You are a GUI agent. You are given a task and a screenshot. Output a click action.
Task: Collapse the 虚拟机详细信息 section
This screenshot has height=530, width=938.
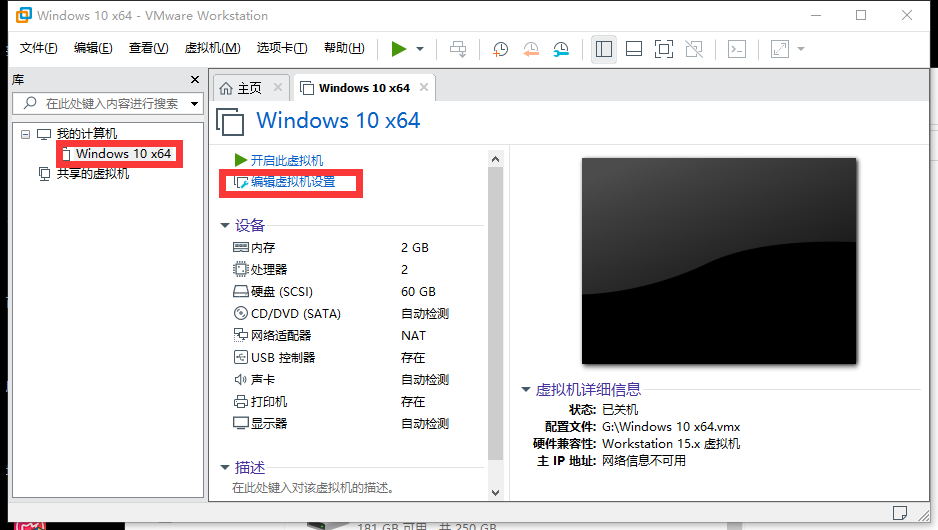pyautogui.click(x=526, y=390)
